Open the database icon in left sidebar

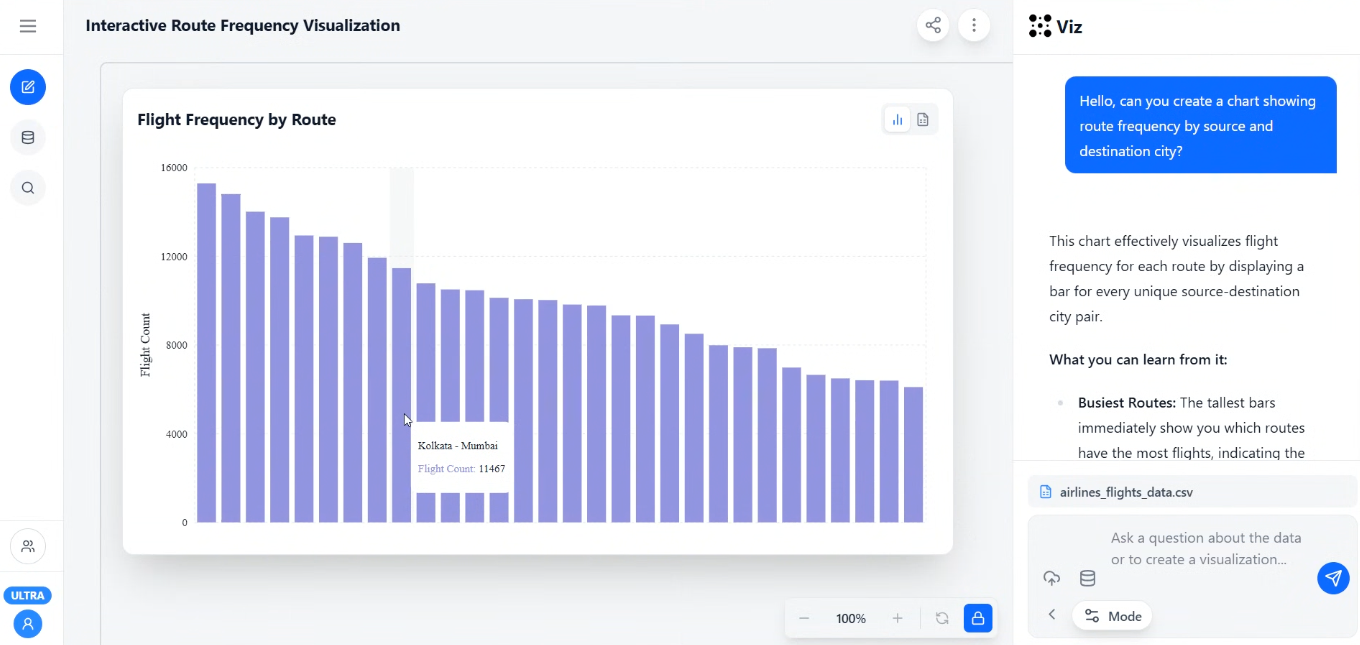point(28,138)
